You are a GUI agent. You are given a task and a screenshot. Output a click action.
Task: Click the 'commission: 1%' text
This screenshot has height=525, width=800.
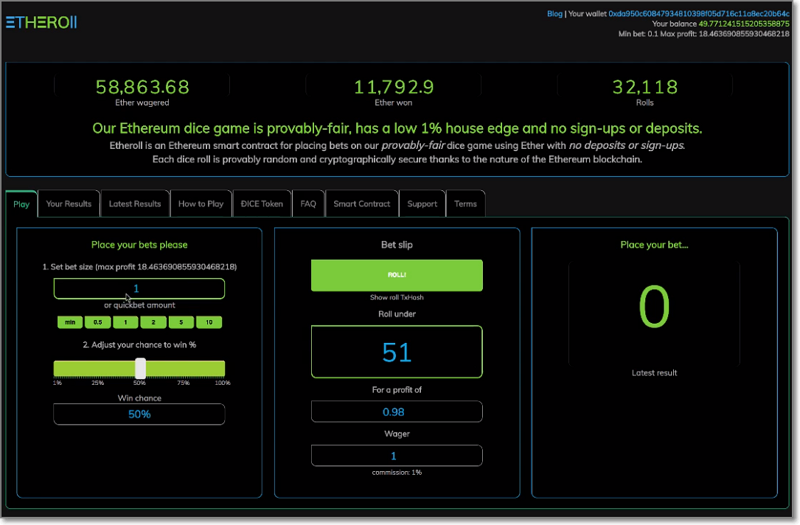pos(397,472)
